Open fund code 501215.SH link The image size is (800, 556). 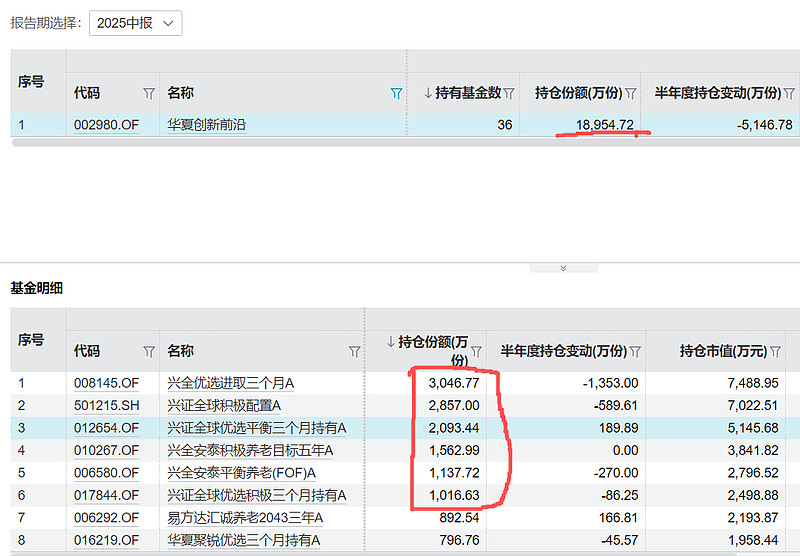click(106, 406)
